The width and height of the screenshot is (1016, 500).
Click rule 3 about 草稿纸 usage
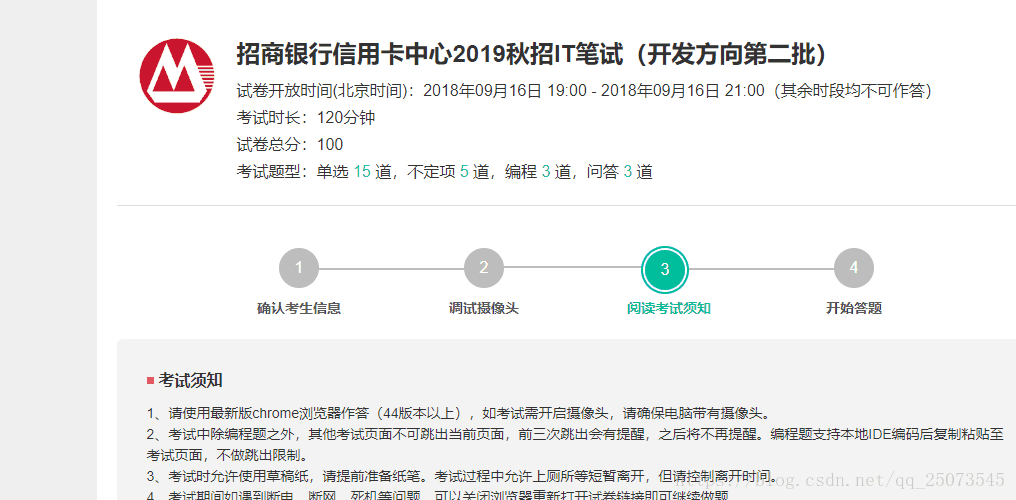(x=463, y=477)
